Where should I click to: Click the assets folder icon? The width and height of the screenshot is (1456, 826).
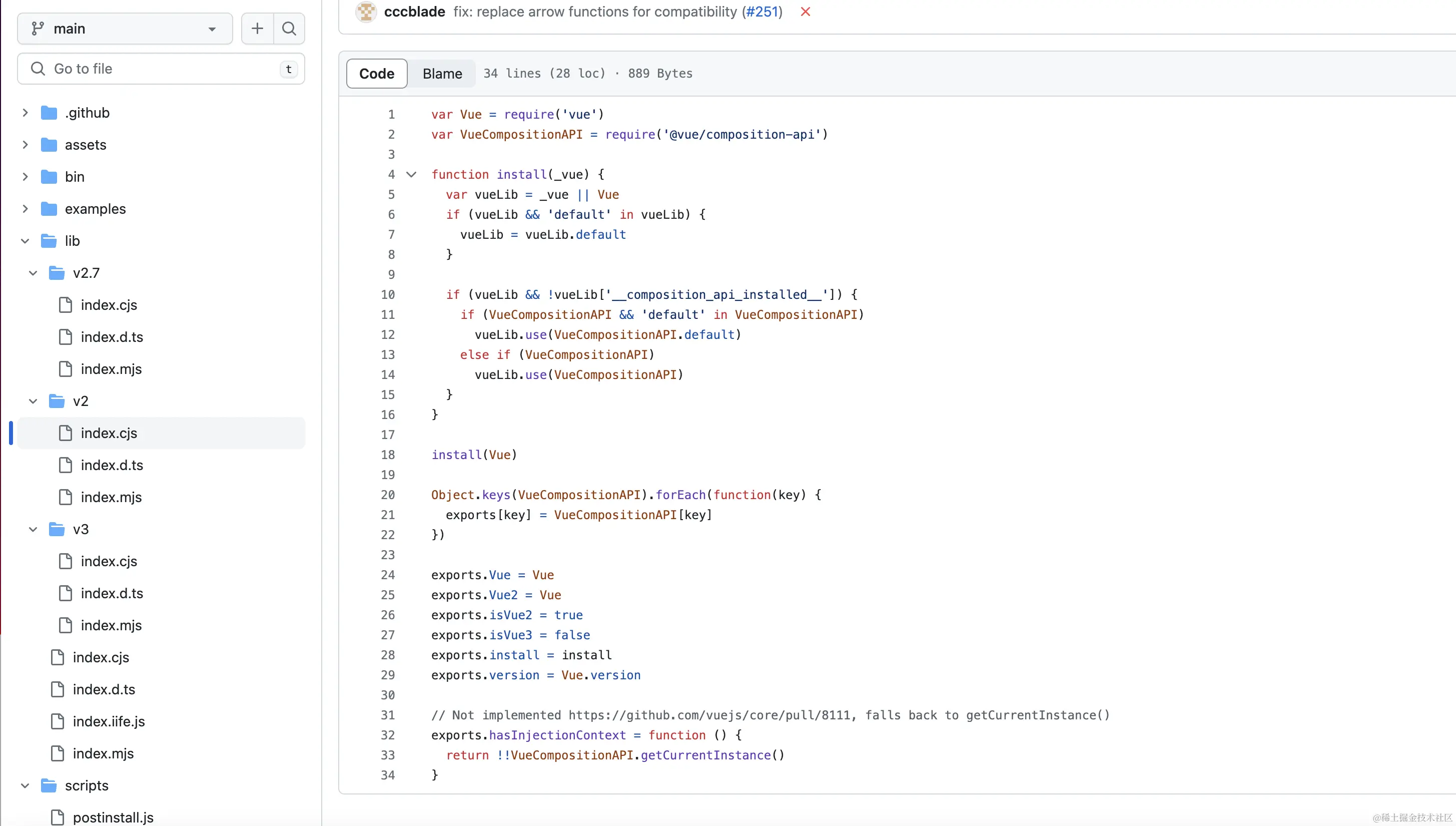(x=50, y=145)
